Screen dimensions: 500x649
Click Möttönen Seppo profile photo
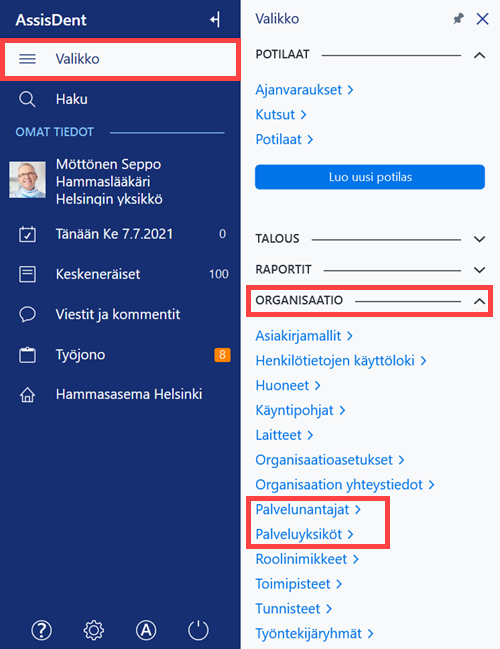click(x=28, y=180)
